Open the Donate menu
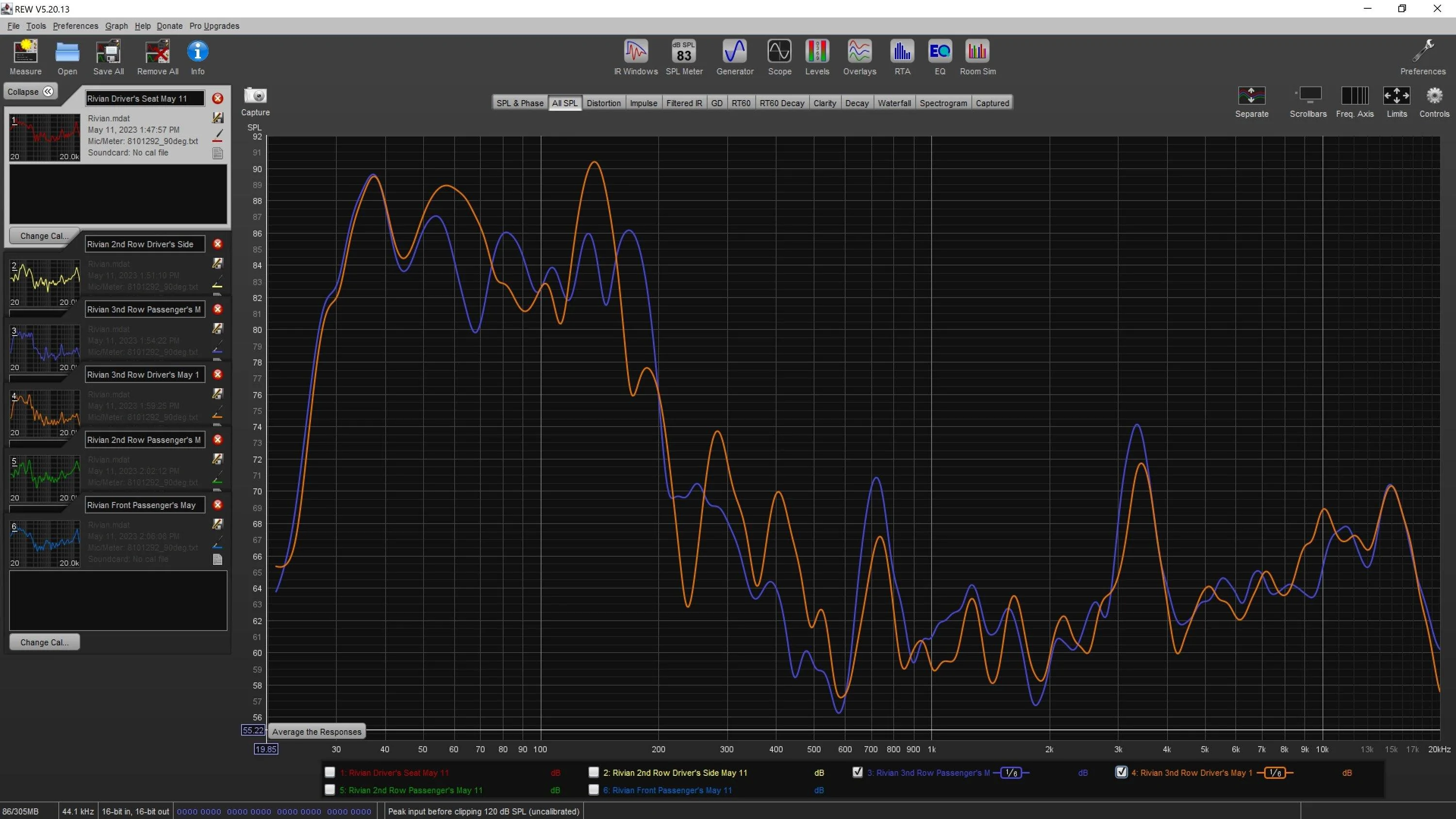1456x819 pixels. click(x=169, y=26)
